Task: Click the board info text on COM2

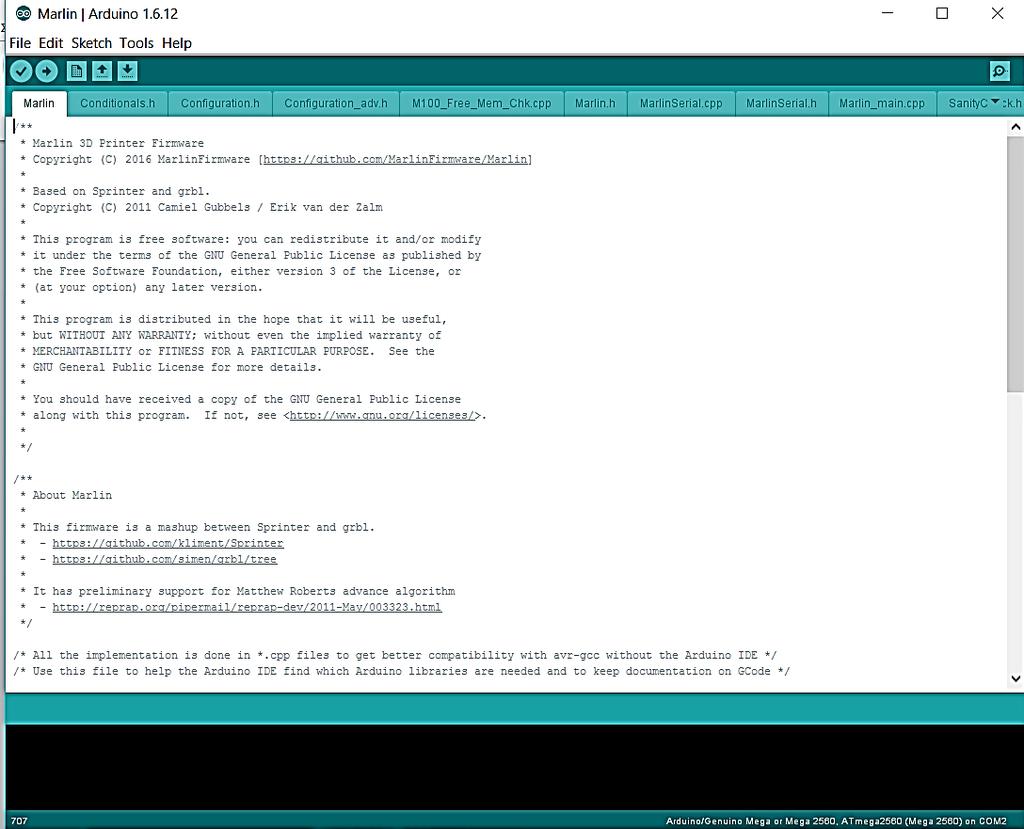Action: pos(836,821)
